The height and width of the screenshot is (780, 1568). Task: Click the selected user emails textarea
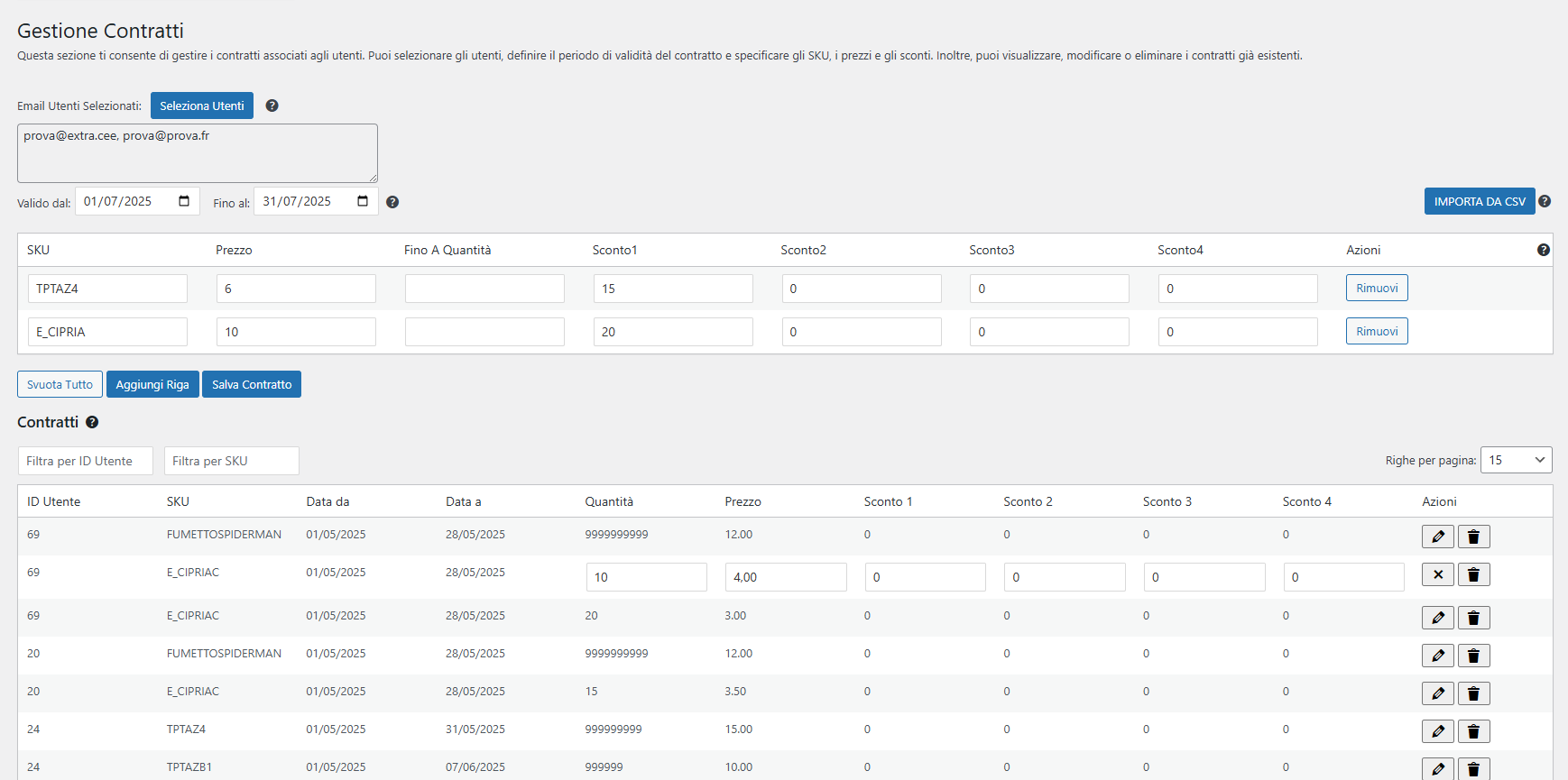198,153
